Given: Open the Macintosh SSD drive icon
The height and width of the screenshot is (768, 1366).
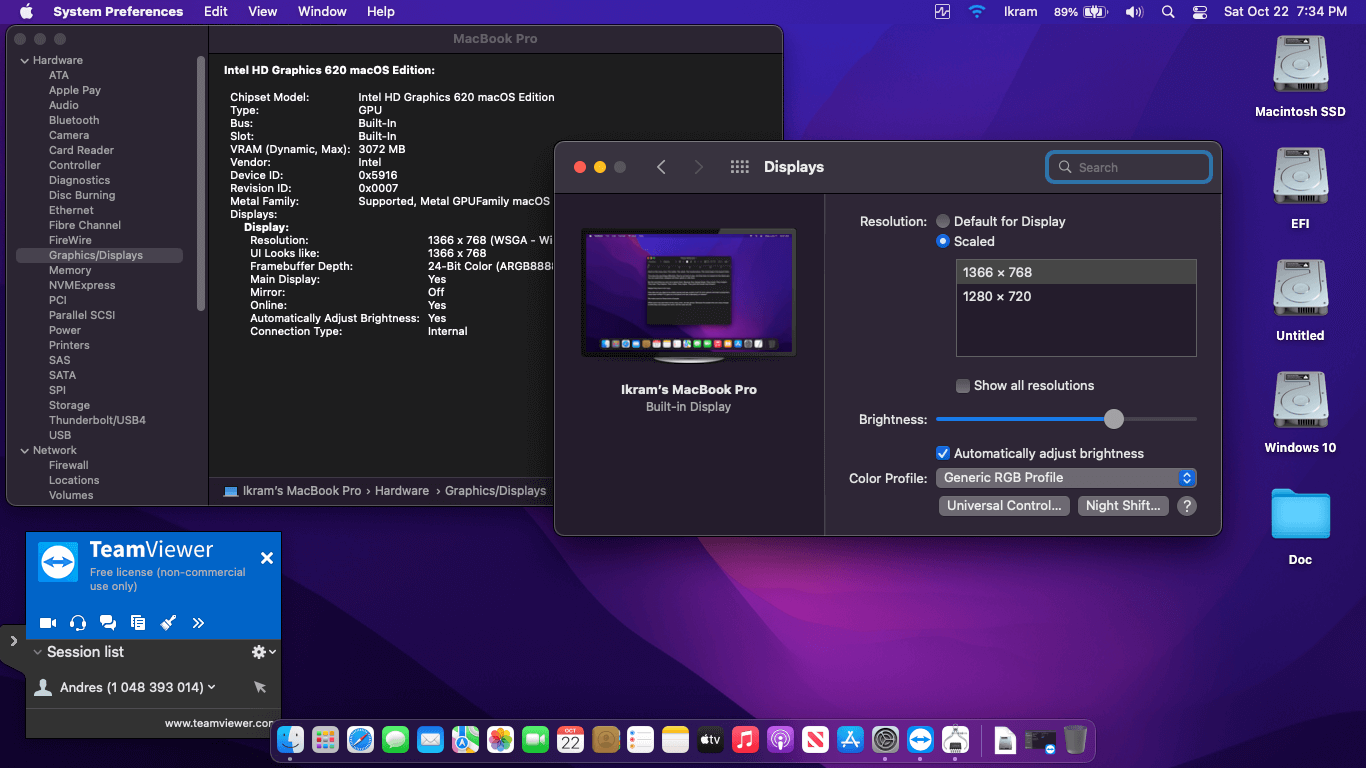Looking at the screenshot, I should click(1300, 66).
